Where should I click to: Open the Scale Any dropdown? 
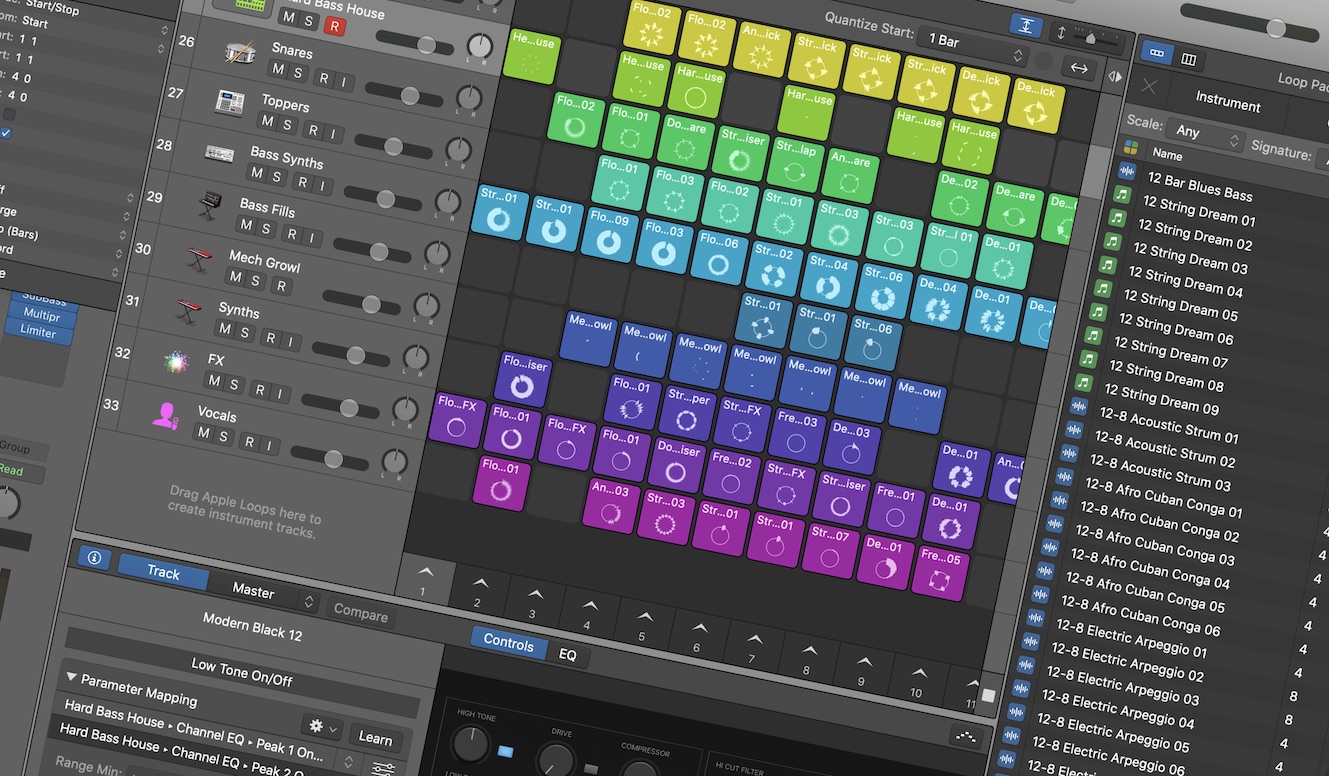1205,134
